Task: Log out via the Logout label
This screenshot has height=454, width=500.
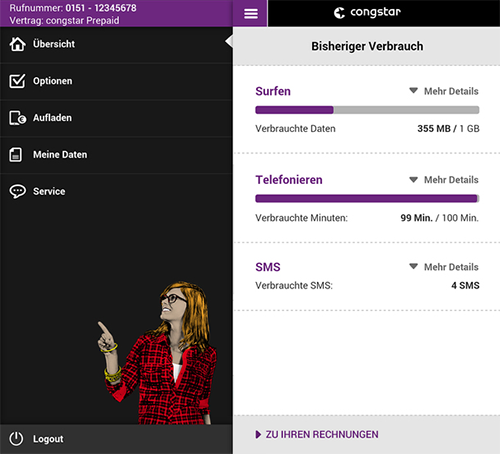Action: tap(48, 439)
